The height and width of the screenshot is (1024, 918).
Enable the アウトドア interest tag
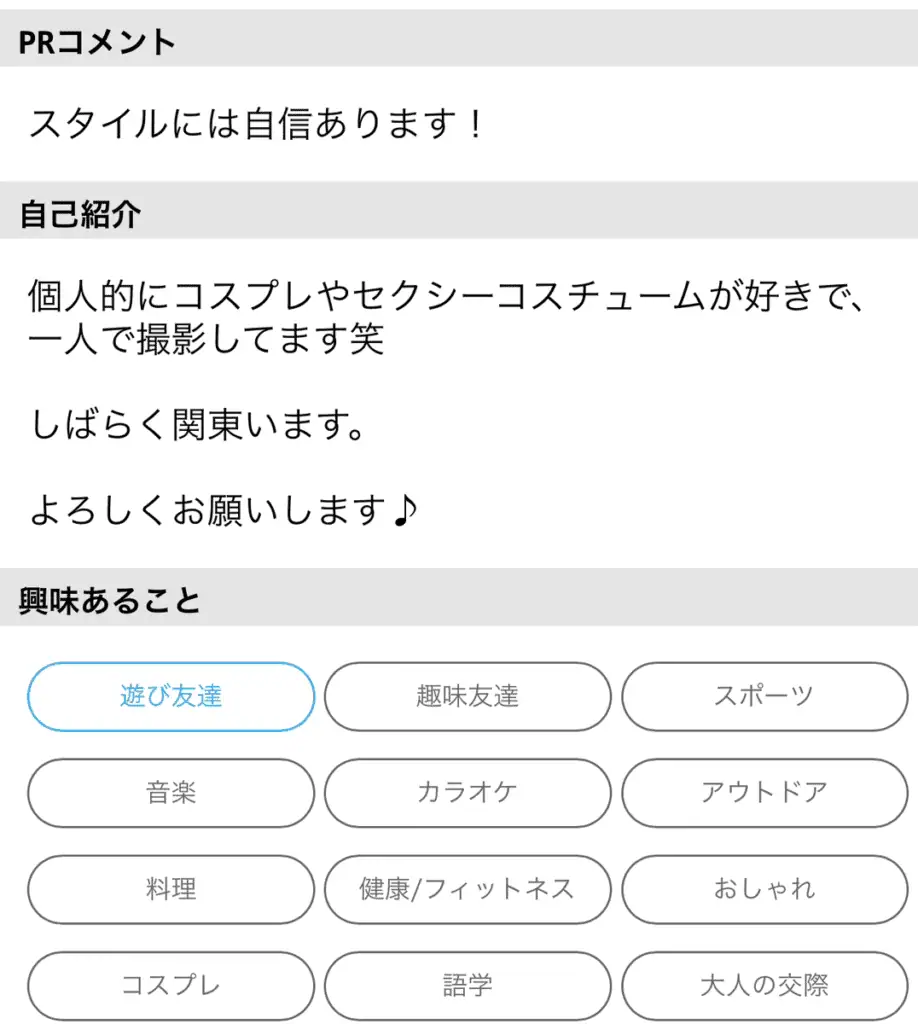coord(765,793)
